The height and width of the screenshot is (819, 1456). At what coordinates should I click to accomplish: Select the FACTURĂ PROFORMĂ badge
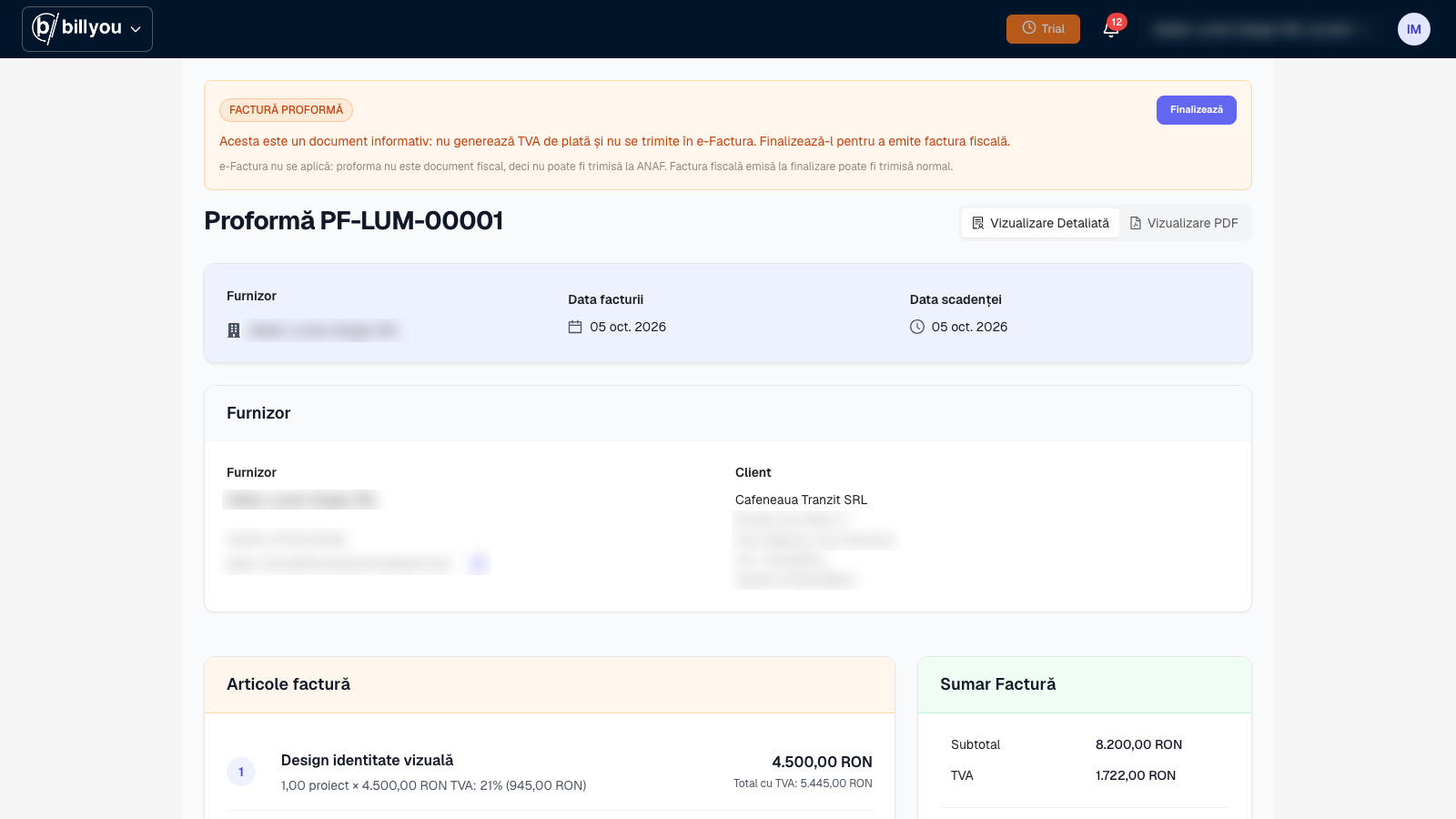[x=286, y=110]
